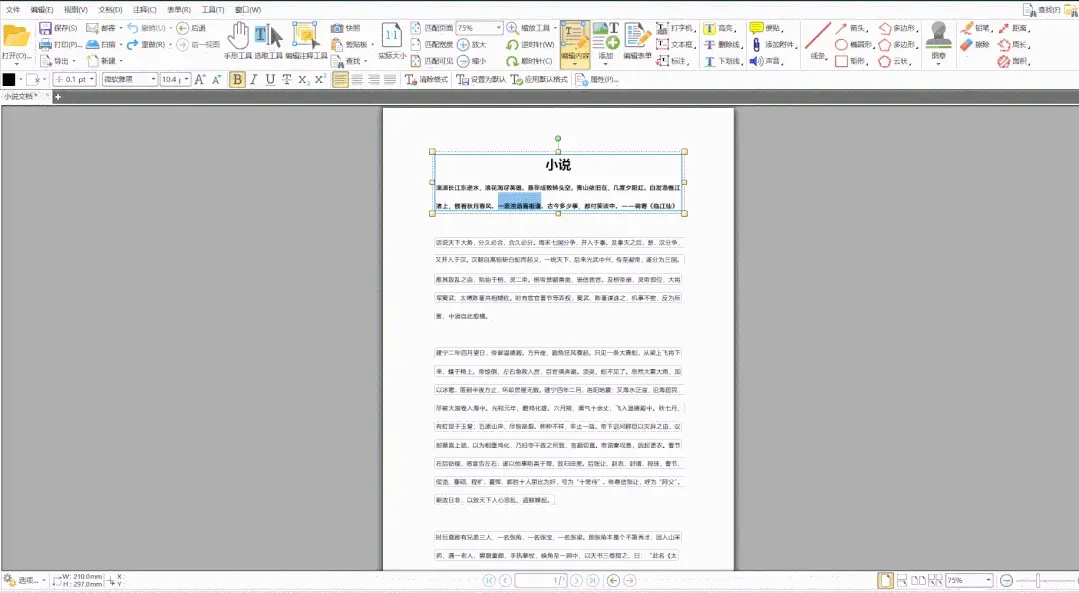Toggle align text left
This screenshot has height=593, width=1079.
click(340, 80)
